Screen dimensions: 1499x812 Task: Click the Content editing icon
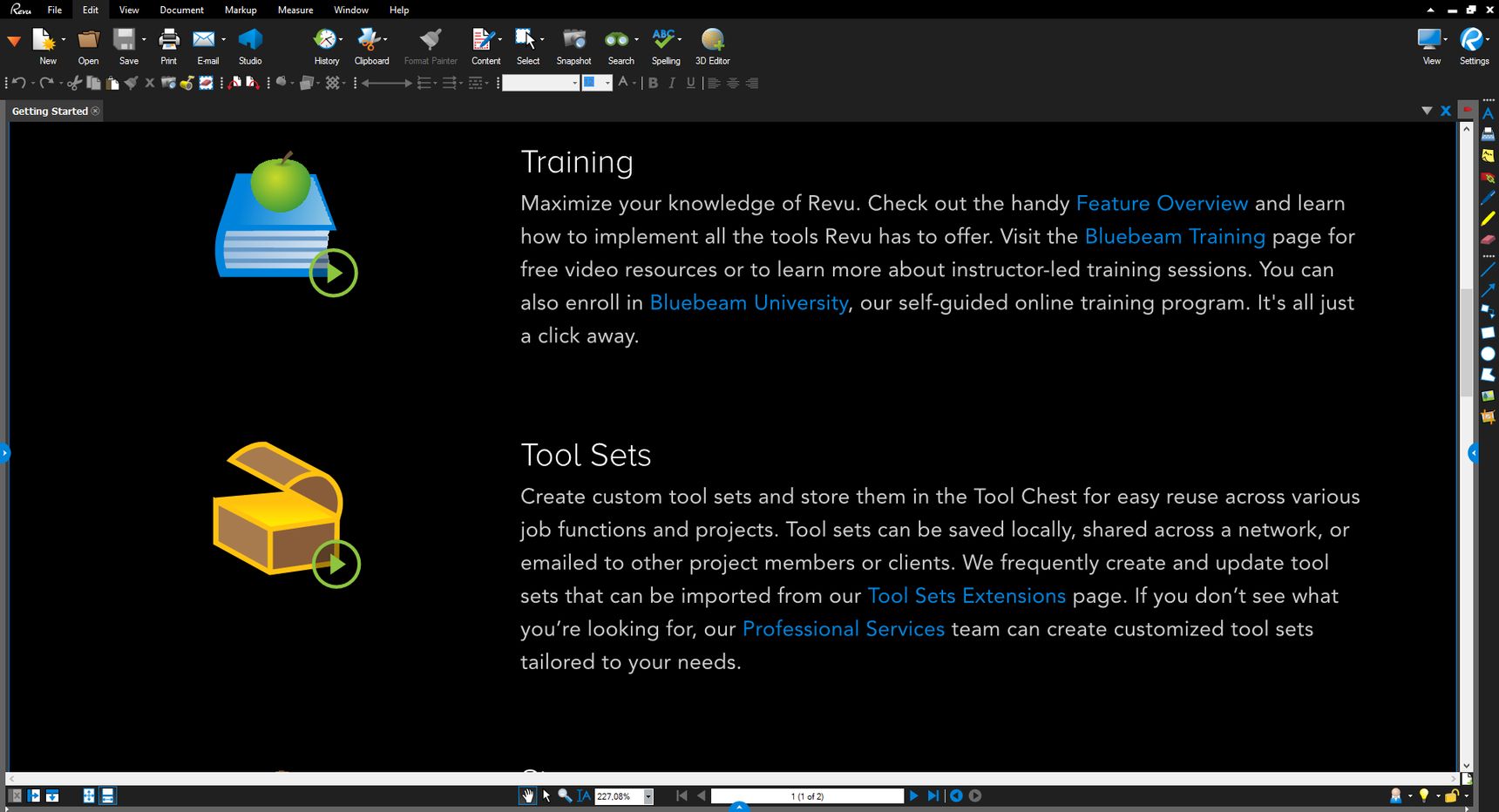tap(482, 39)
